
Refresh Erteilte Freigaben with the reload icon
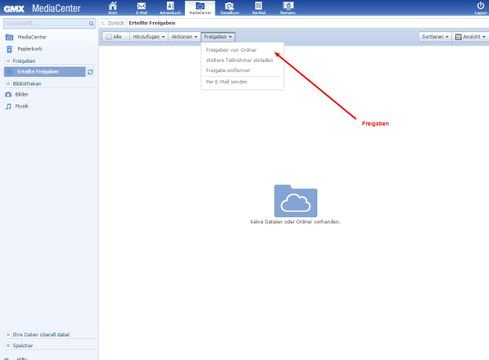coord(90,72)
